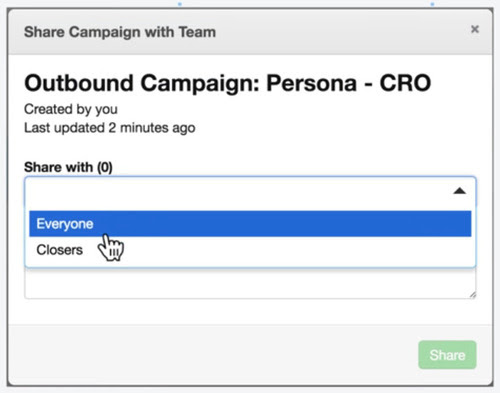
Task: Click the Outbound Campaign: Persona - CRO heading
Action: coord(228,83)
